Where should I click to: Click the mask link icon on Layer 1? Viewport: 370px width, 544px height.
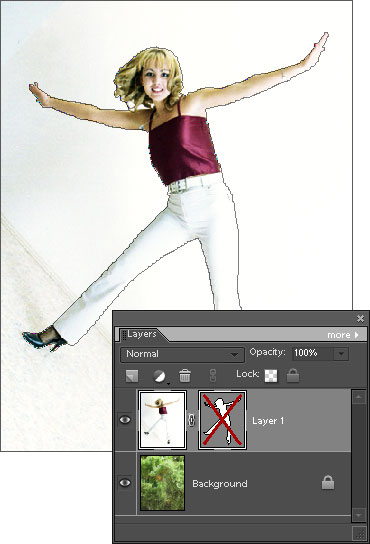pos(192,420)
